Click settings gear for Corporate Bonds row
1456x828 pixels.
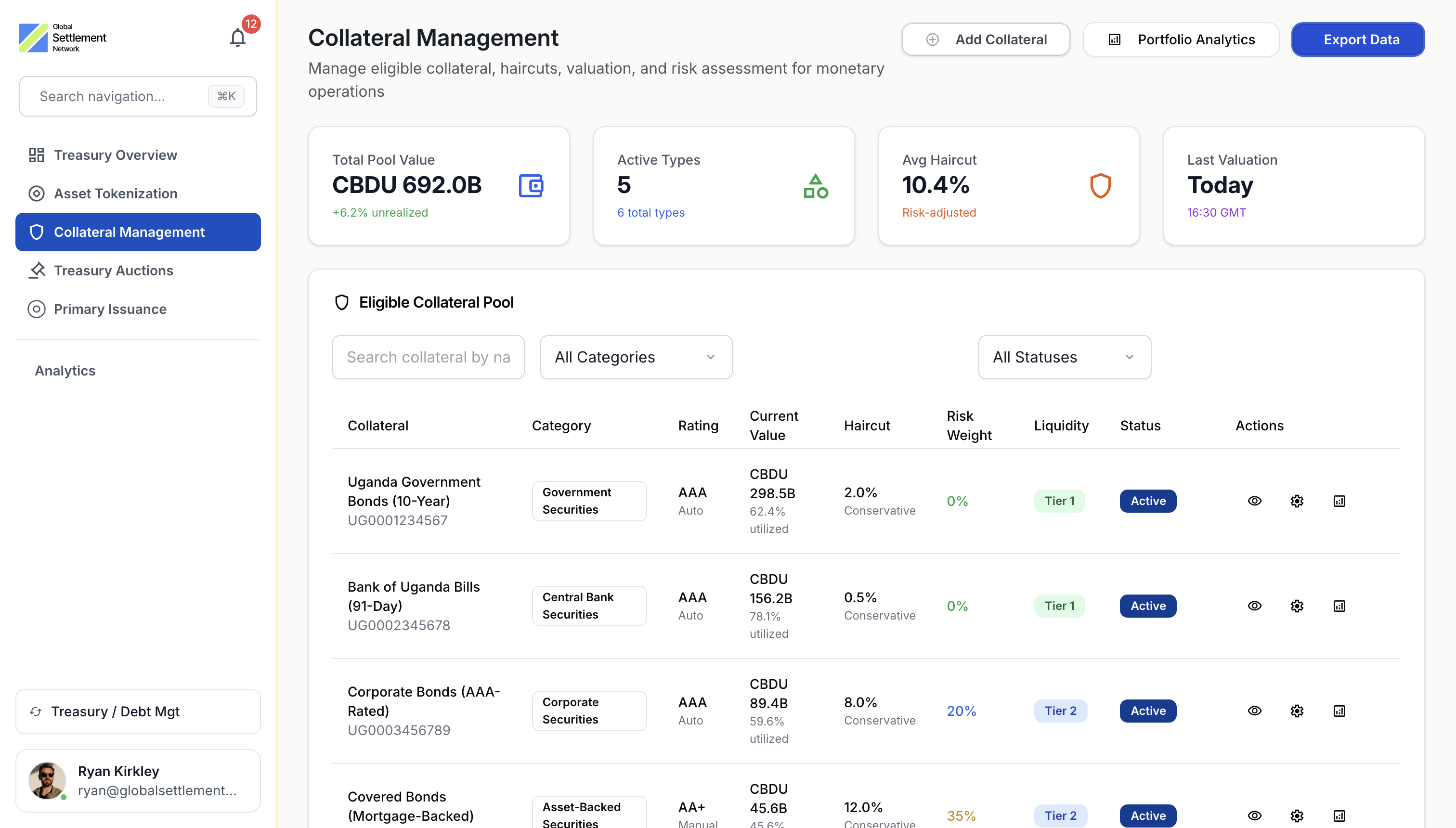pos(1297,711)
